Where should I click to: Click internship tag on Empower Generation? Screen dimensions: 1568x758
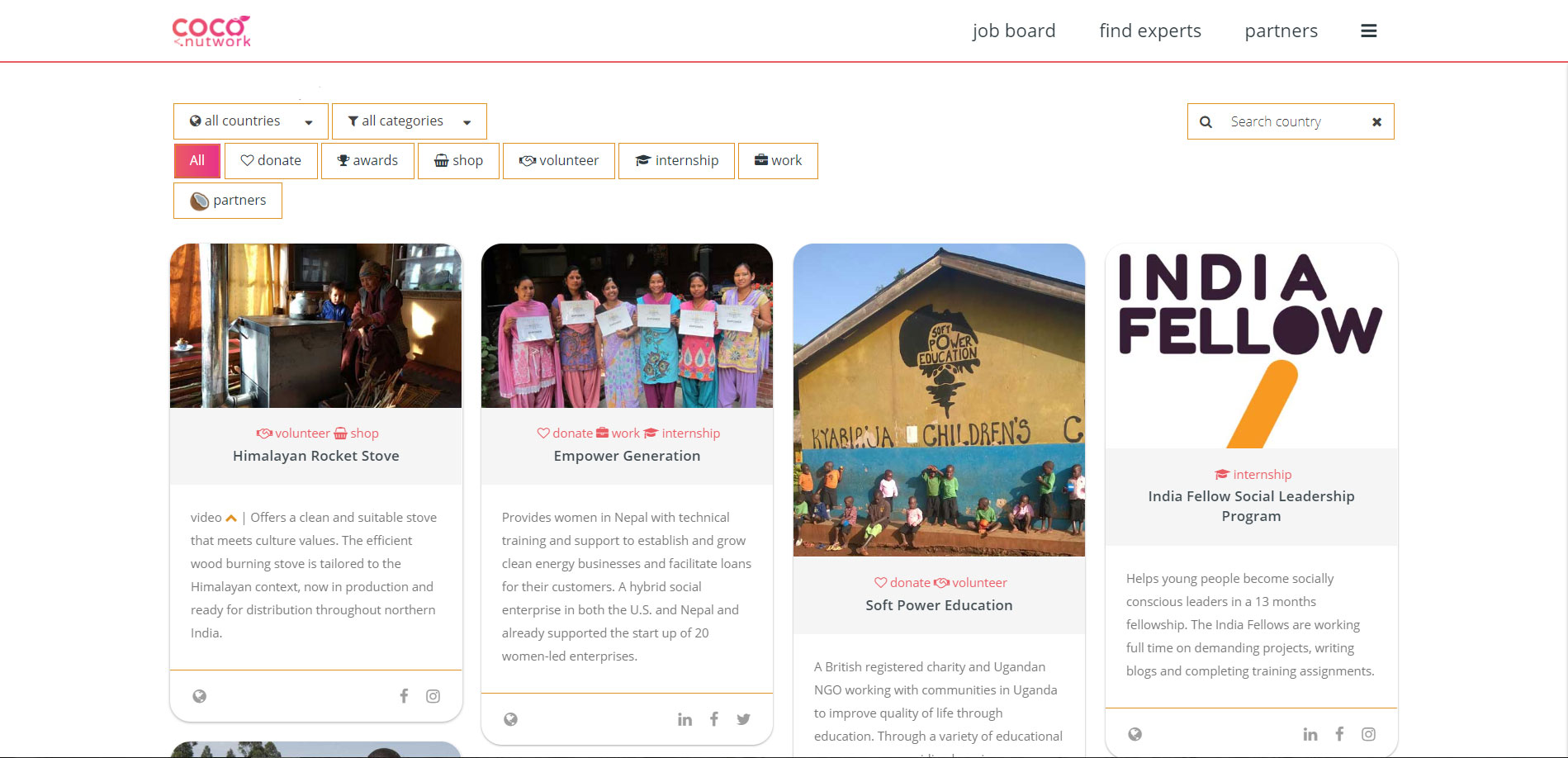coord(682,433)
